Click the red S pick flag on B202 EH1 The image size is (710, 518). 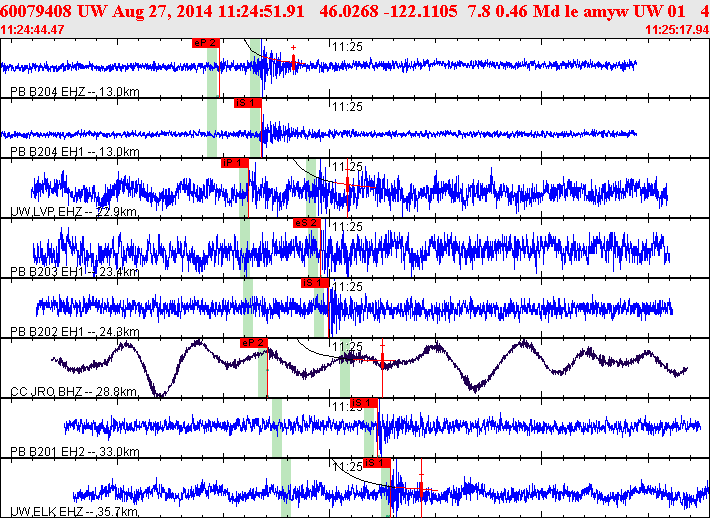coord(315,283)
